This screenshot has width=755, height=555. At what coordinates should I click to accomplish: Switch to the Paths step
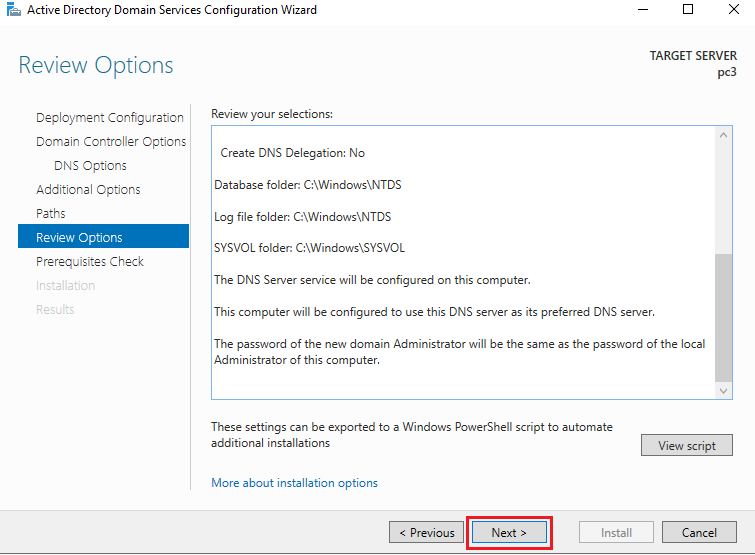[x=51, y=214]
